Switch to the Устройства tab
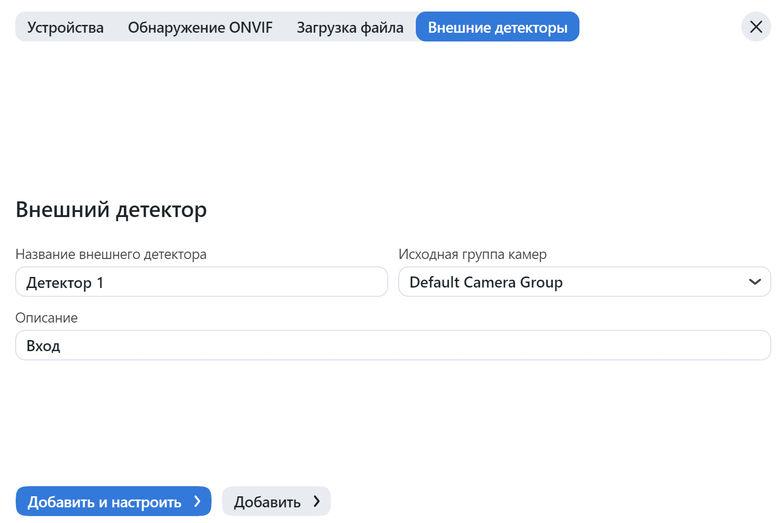Screen dimensions: 780x523 (65, 27)
